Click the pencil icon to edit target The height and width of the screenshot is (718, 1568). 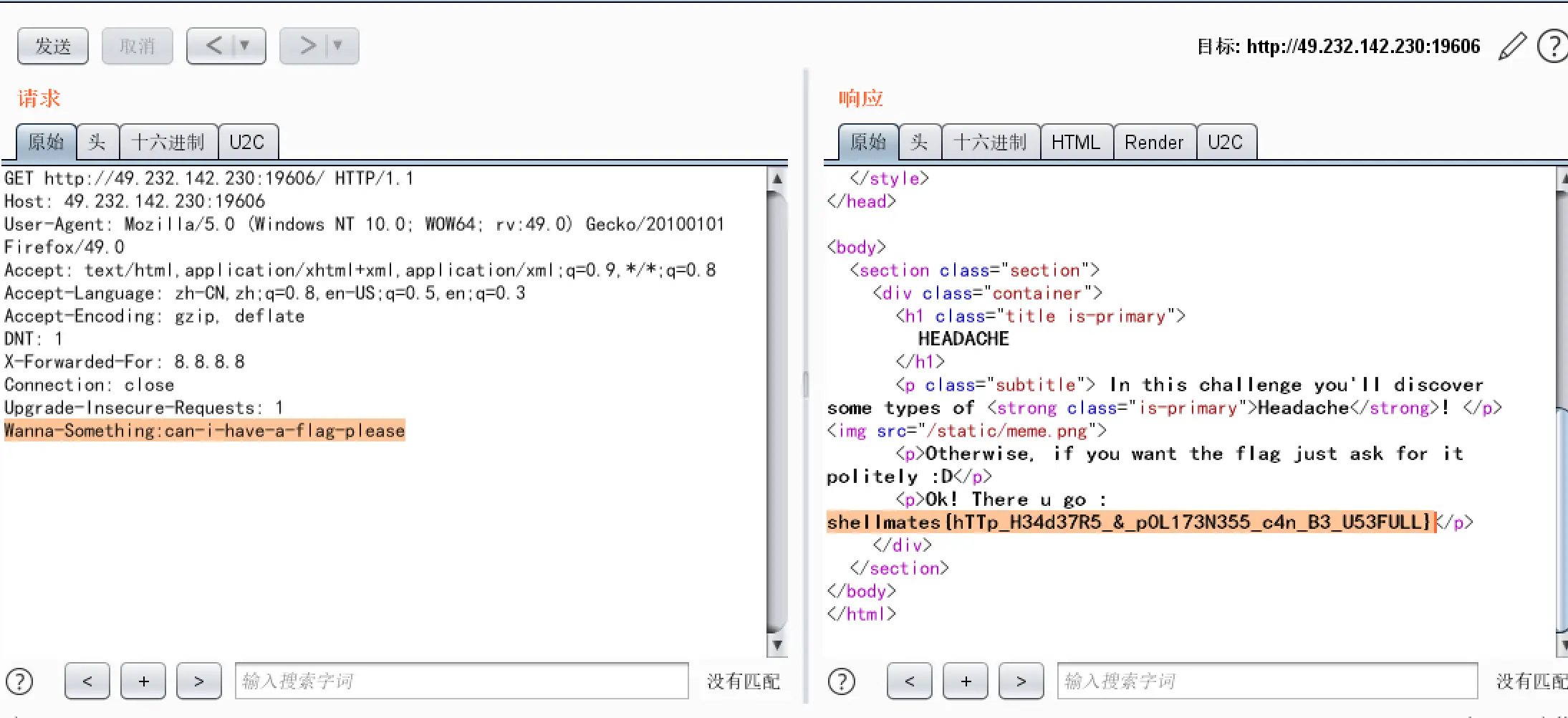pyautogui.click(x=1512, y=47)
